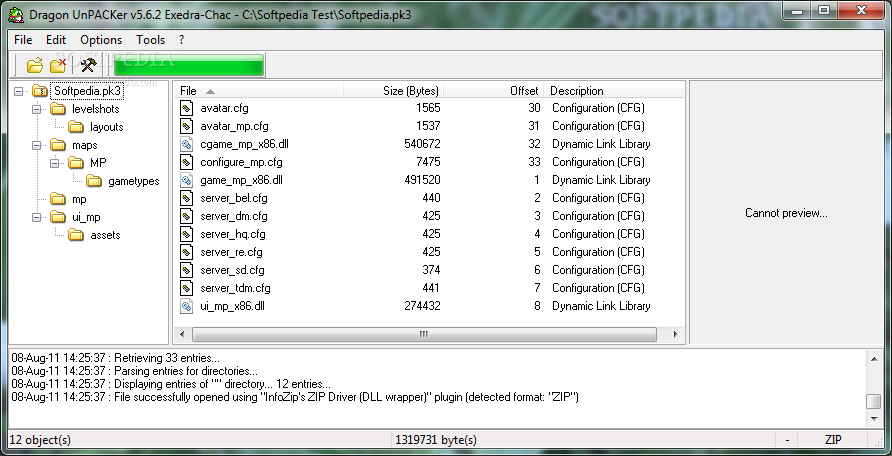Select the layouts folder label
Viewport: 892px width, 456px height.
pyautogui.click(x=107, y=127)
